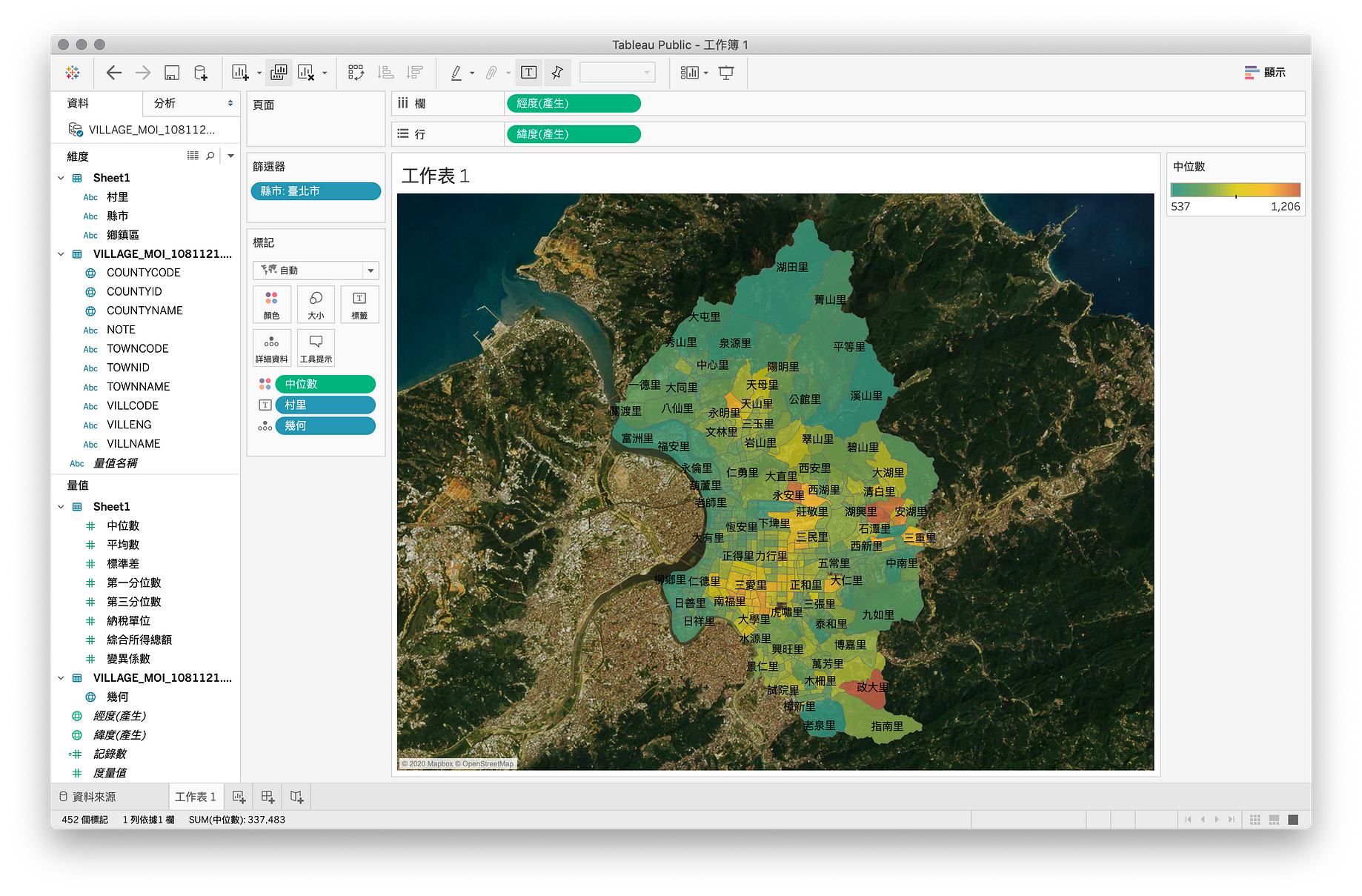
Task: Click the 中位數 pill on marks card
Action: (x=325, y=384)
